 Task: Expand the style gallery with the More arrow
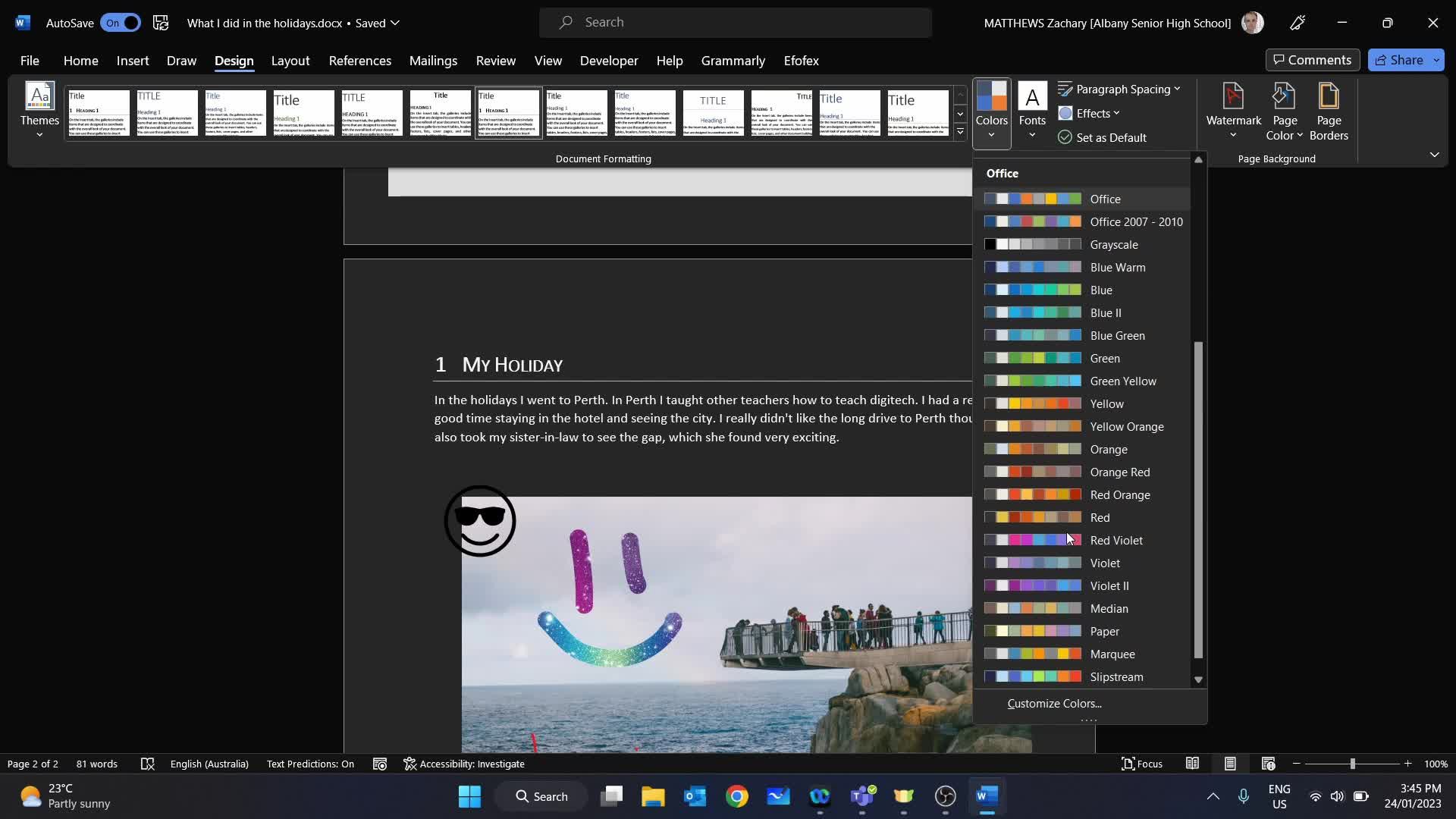coord(960,130)
